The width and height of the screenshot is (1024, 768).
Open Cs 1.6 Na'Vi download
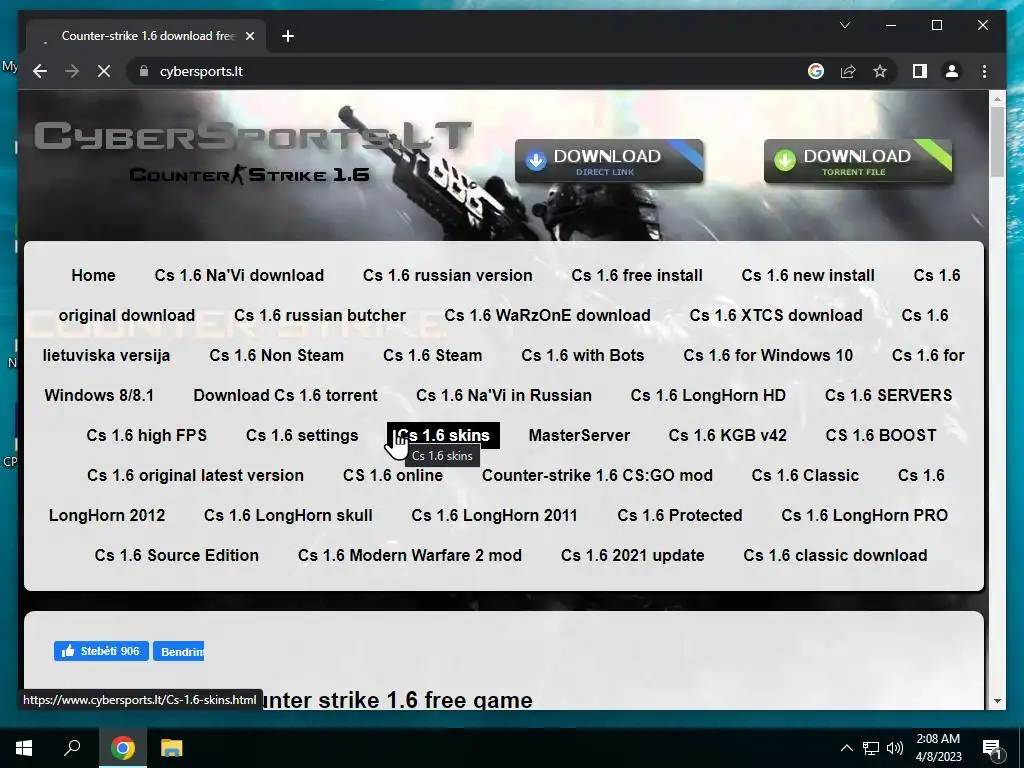click(x=239, y=276)
